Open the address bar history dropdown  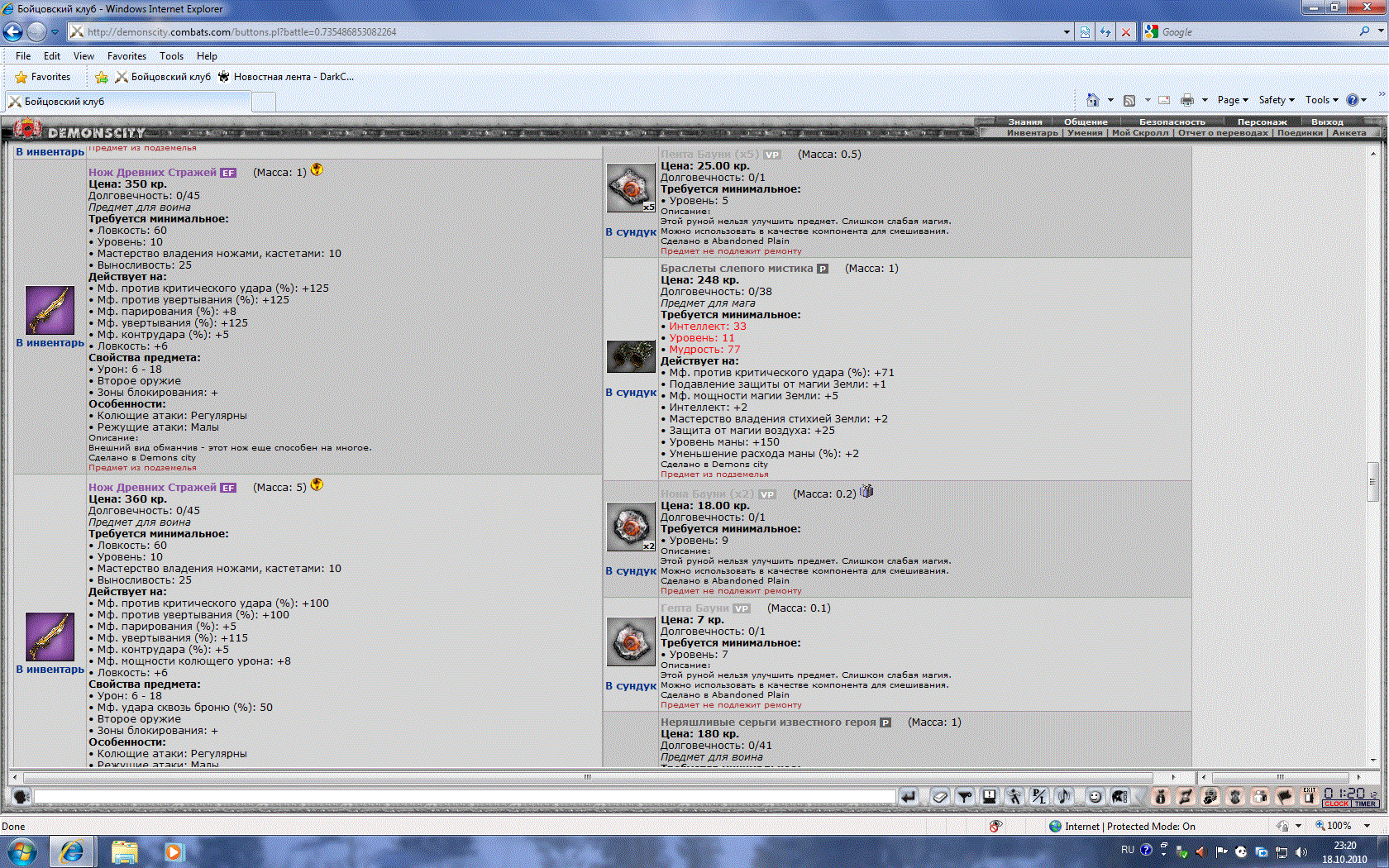[1067, 32]
